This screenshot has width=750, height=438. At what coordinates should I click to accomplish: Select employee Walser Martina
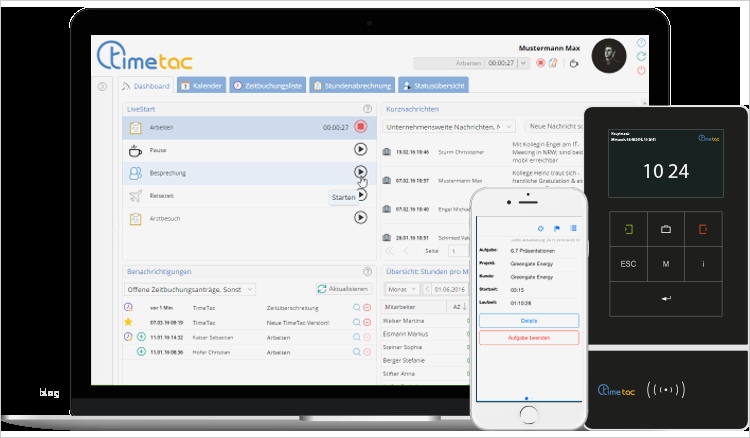(403, 321)
